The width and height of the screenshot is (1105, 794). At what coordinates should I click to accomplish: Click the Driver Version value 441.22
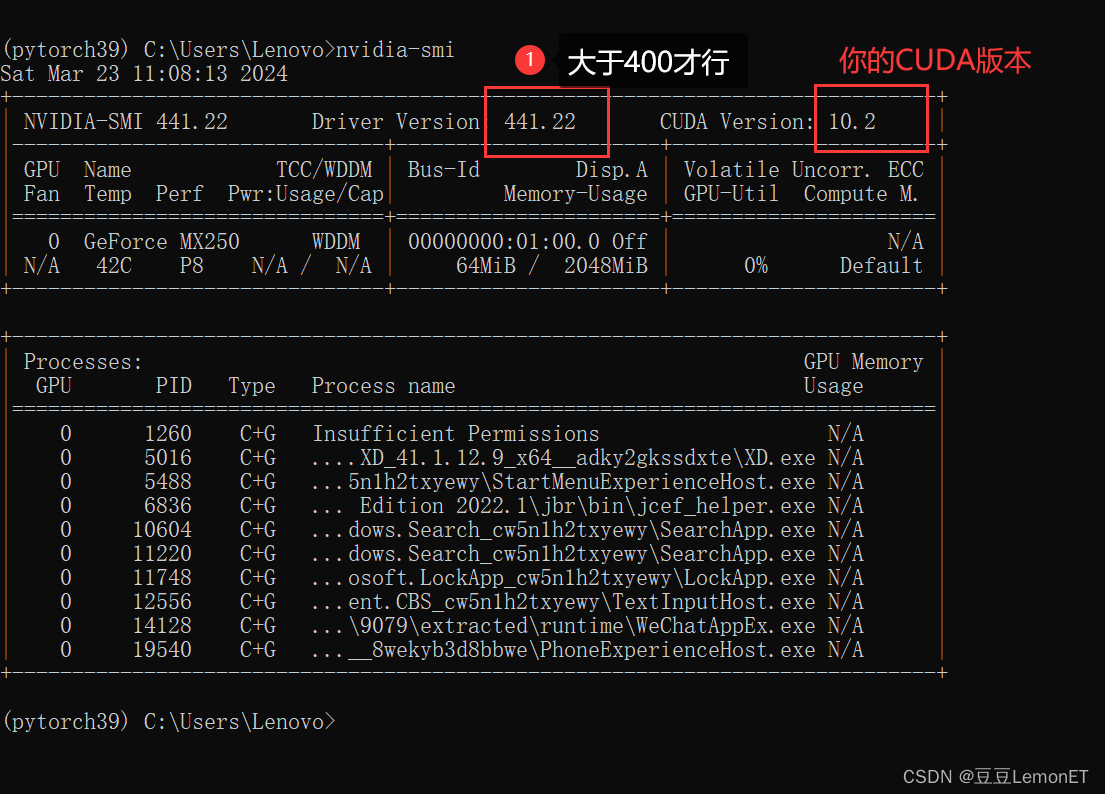click(x=540, y=122)
